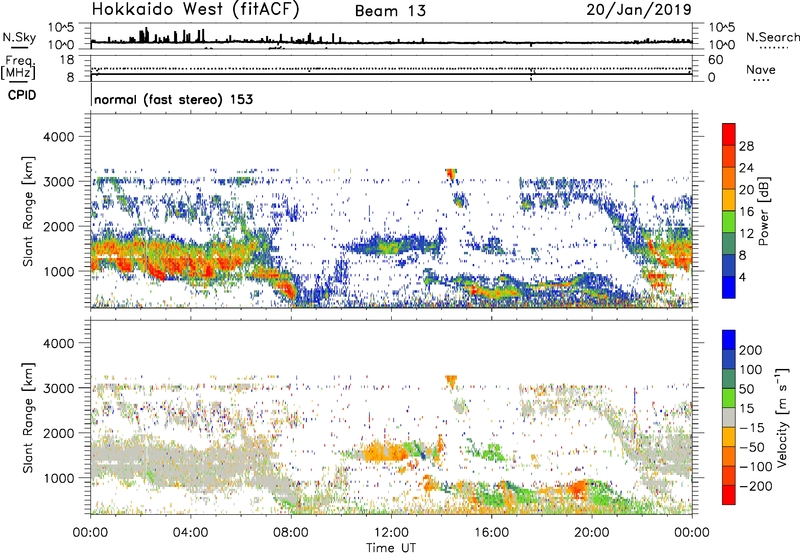The width and height of the screenshot is (800, 554).
Task: Click the 'N.Search' legend label
Action: [772, 37]
